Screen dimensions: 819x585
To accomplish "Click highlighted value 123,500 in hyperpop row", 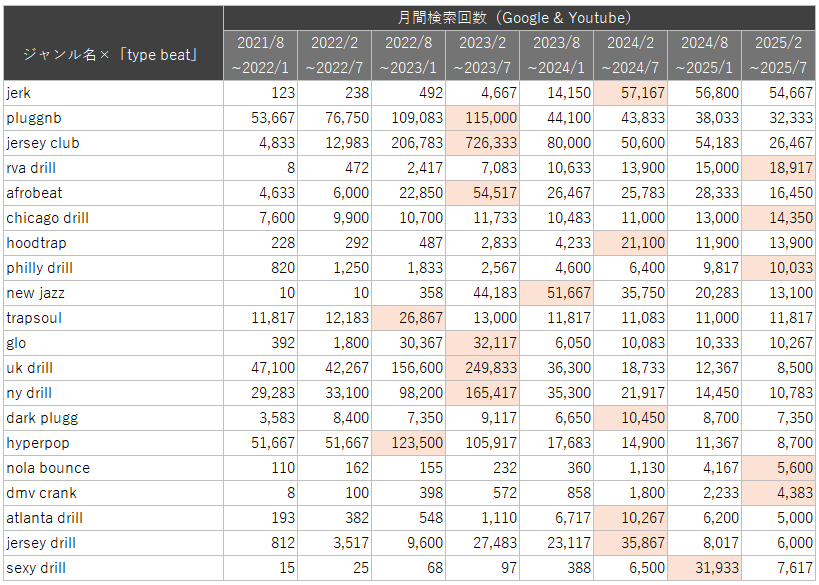I will (408, 443).
